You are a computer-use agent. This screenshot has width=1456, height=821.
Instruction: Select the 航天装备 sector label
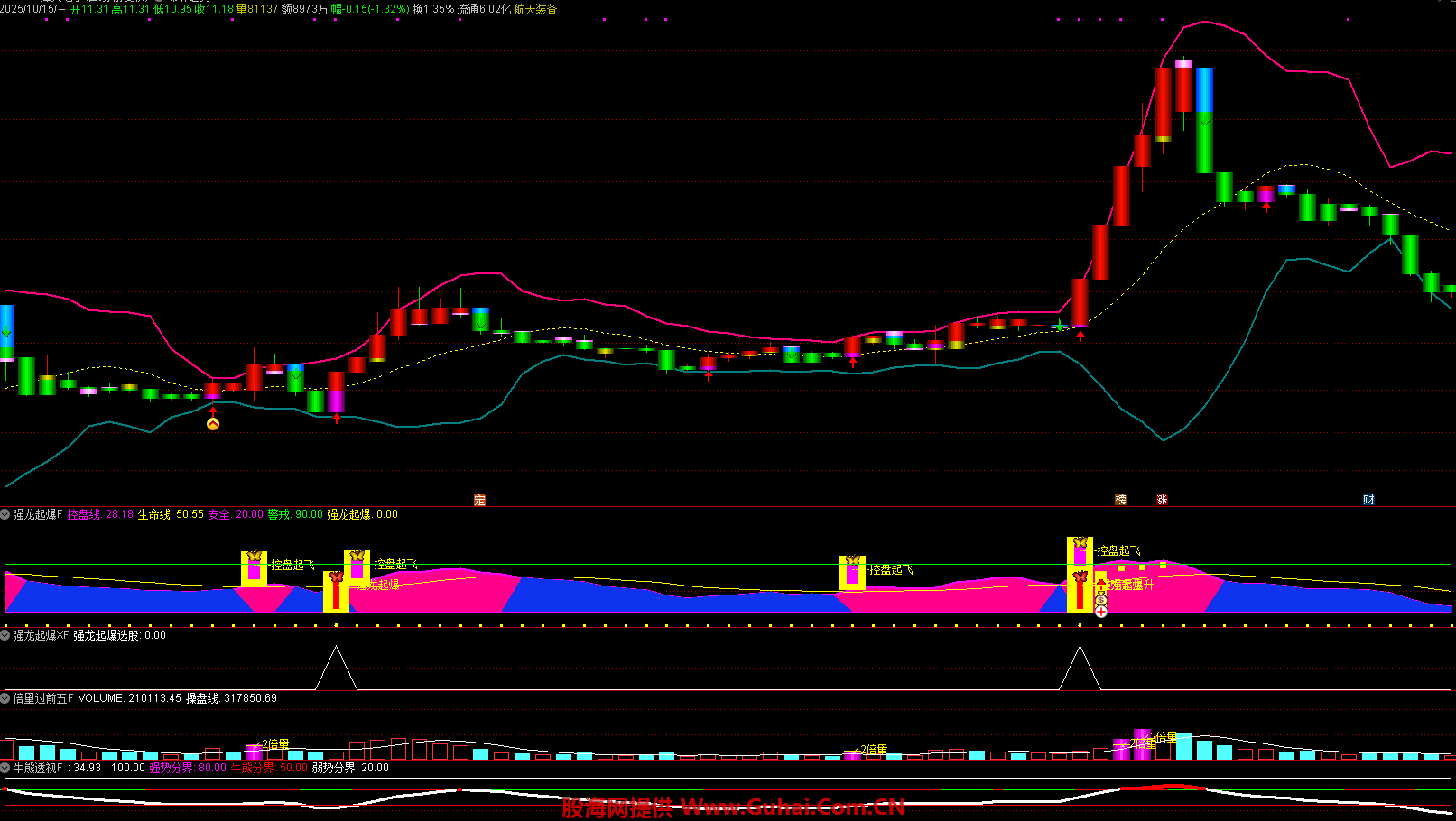click(x=535, y=9)
